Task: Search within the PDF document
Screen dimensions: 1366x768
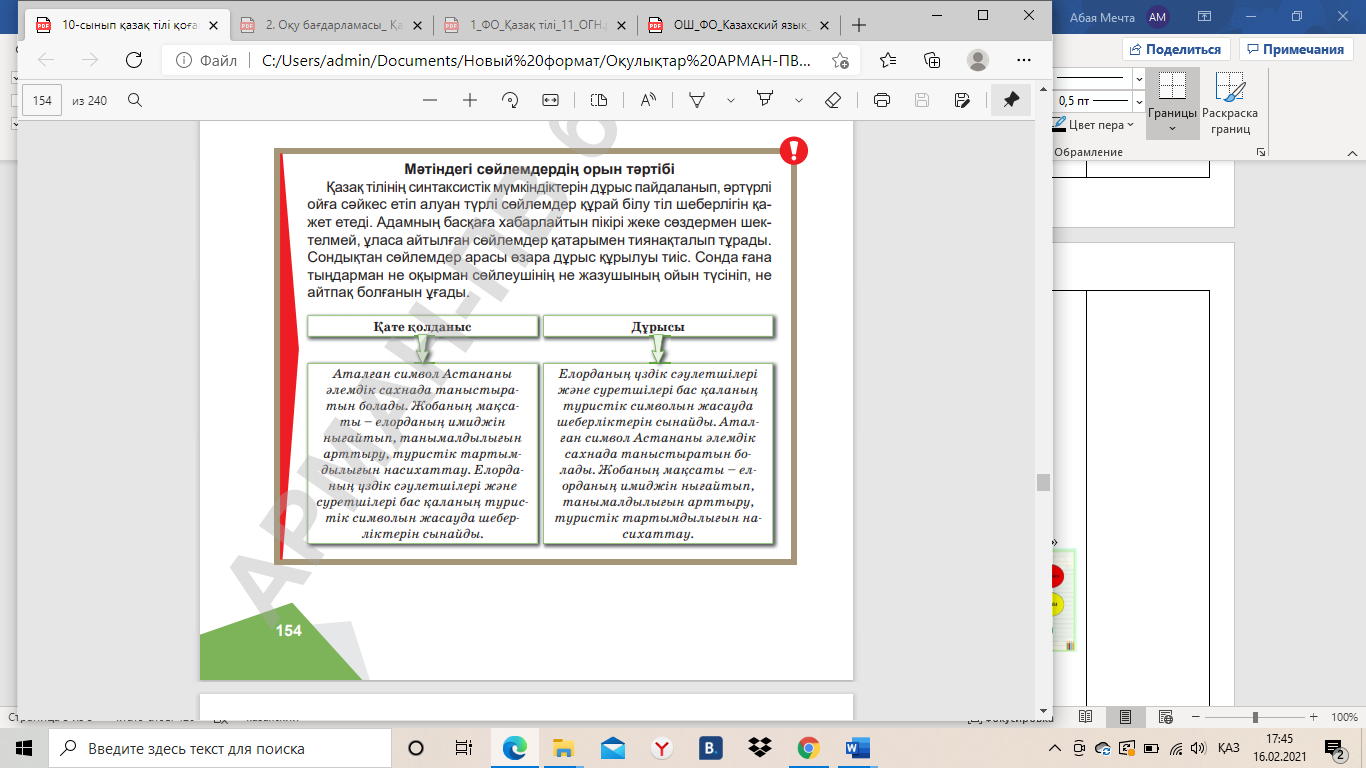Action: click(x=135, y=100)
